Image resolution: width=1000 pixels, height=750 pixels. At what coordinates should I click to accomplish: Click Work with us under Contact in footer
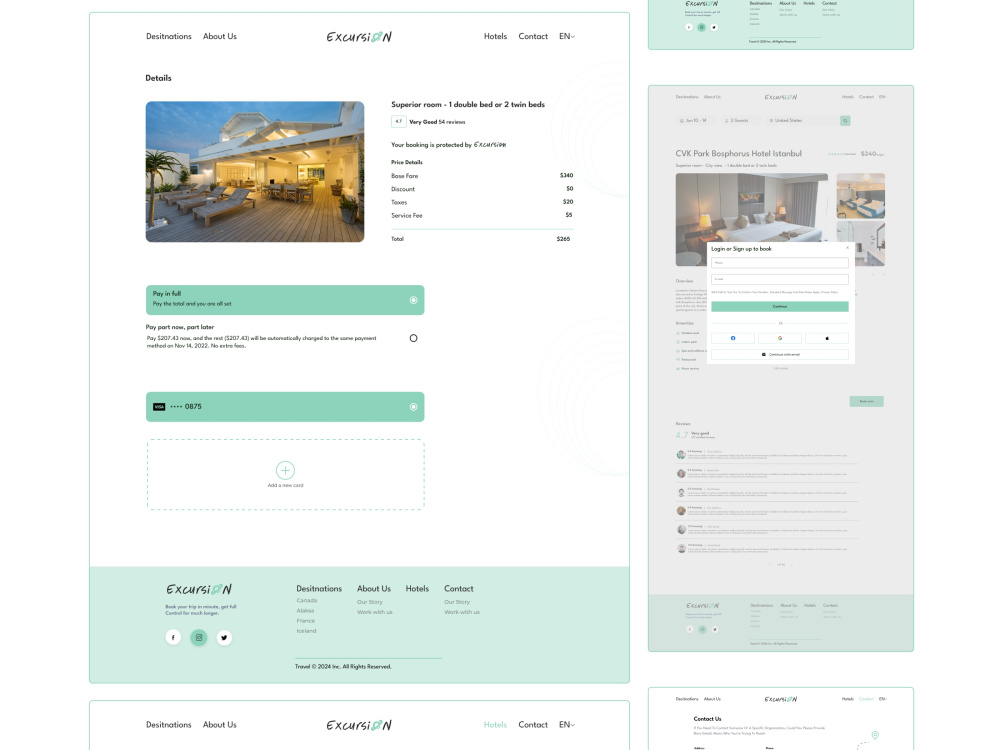click(x=462, y=612)
